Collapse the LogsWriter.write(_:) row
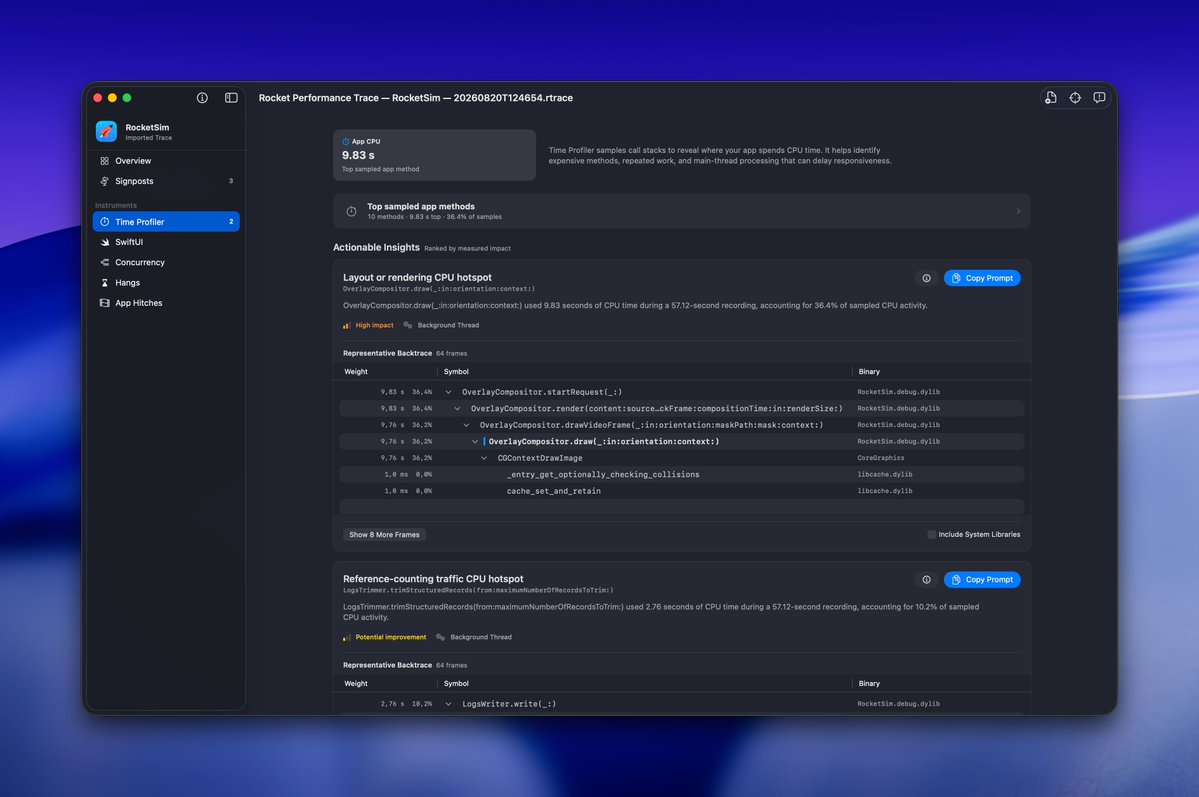This screenshot has height=797, width=1199. tap(448, 704)
